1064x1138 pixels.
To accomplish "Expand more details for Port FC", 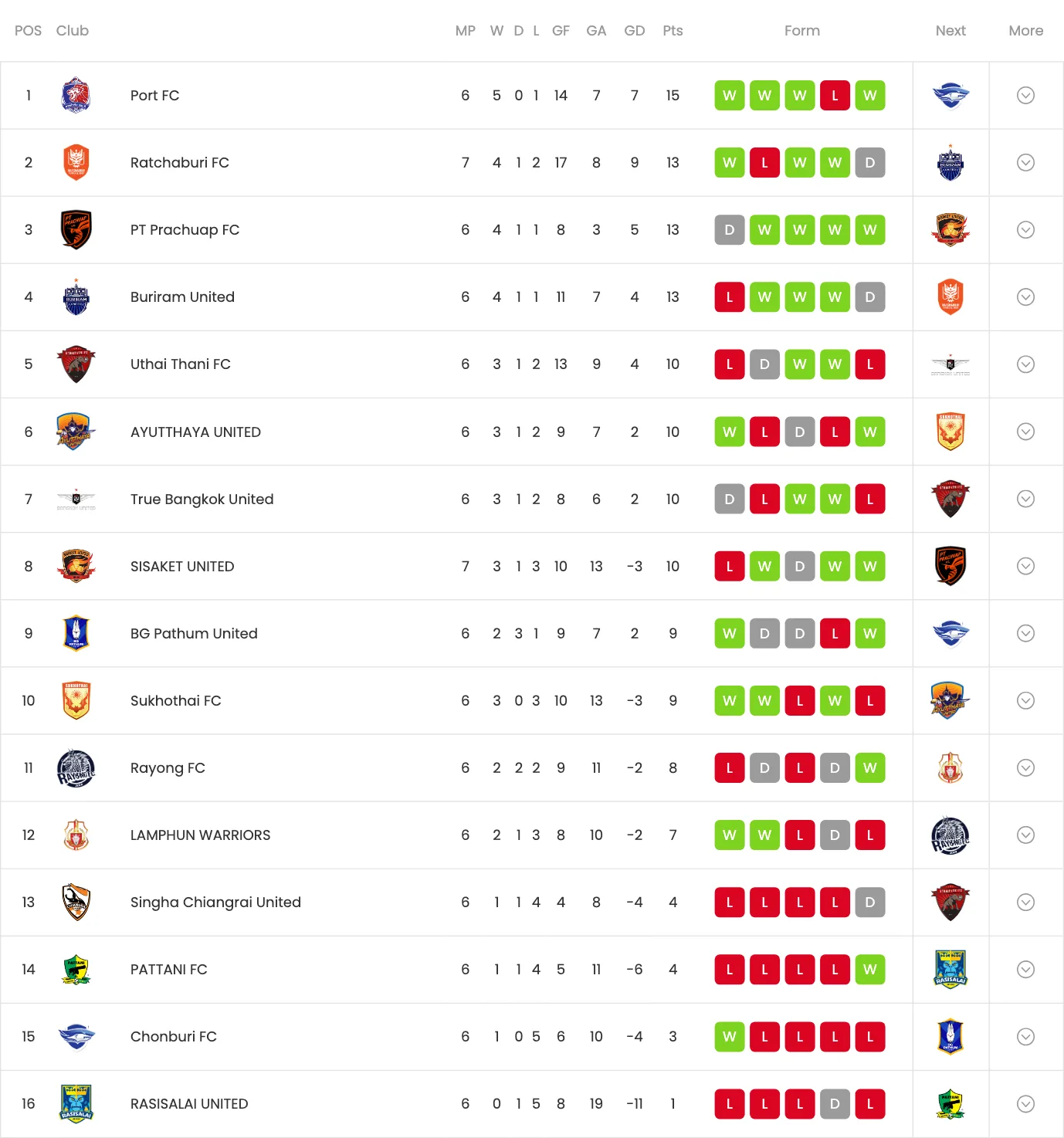I will pyautogui.click(x=1025, y=95).
